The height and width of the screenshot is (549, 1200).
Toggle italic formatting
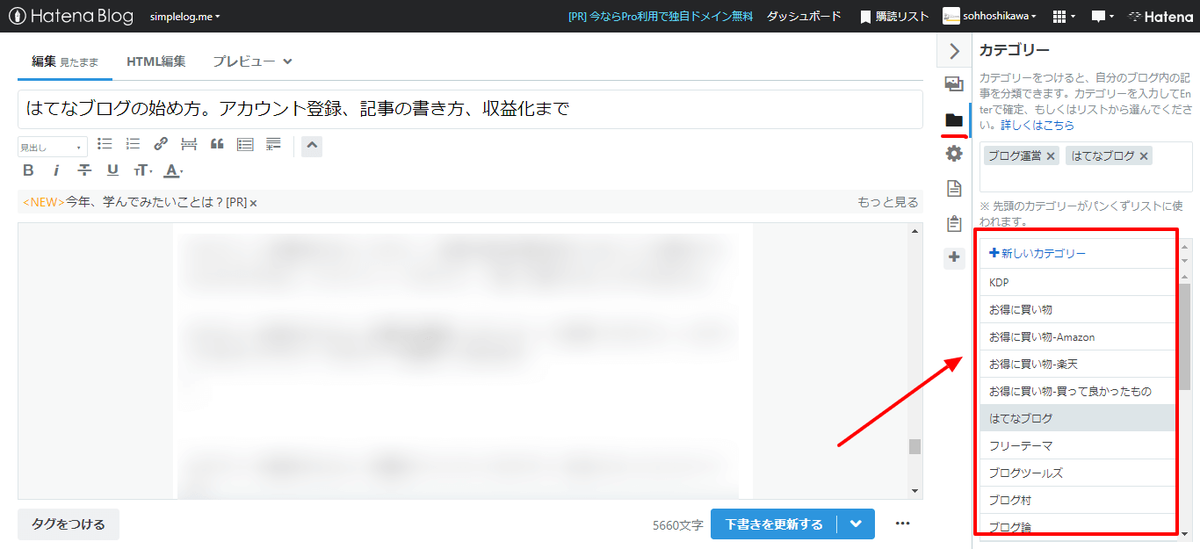pyautogui.click(x=56, y=170)
